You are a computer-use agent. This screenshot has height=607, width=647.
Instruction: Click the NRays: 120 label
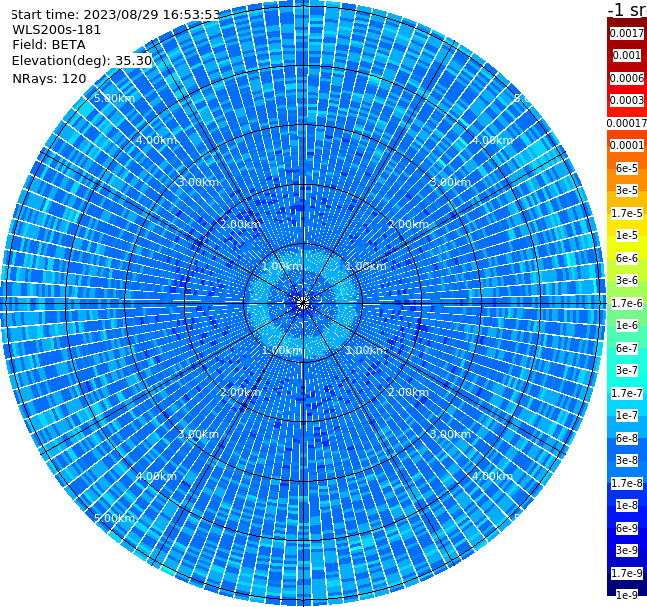click(x=49, y=78)
